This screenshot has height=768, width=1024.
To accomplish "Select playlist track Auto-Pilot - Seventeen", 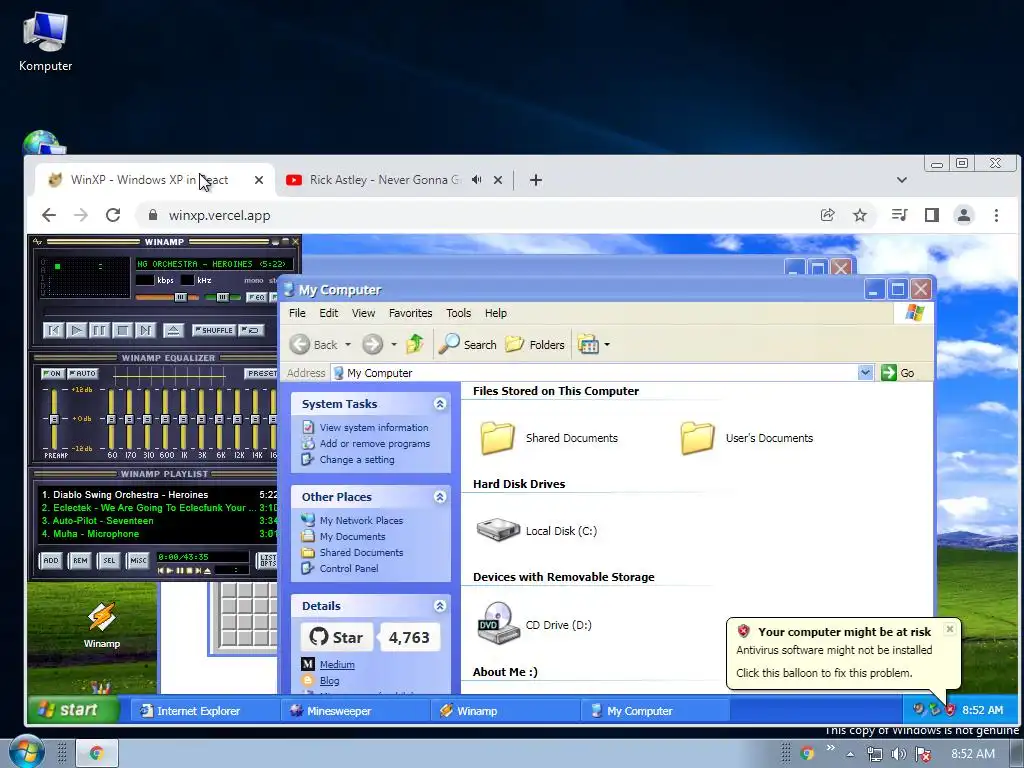I will 157,520.
